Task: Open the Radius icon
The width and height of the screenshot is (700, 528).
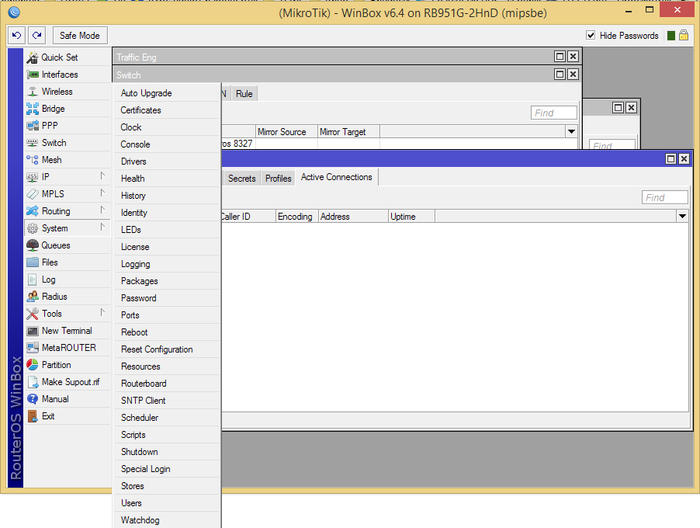Action: click(32, 296)
